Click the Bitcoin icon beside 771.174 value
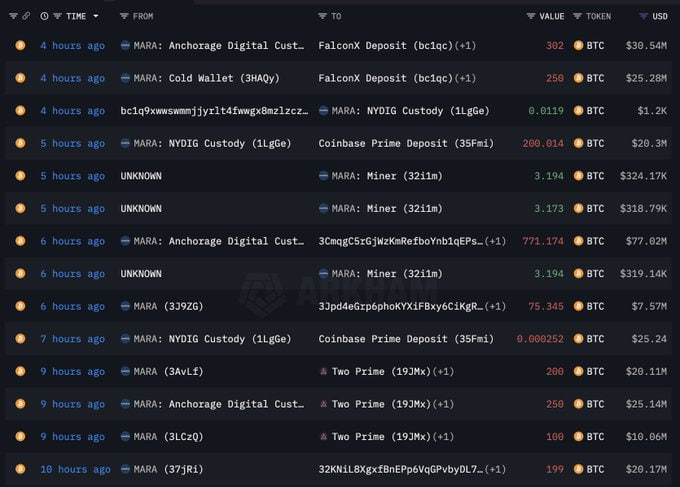Image resolution: width=680 pixels, height=487 pixels. coord(578,241)
